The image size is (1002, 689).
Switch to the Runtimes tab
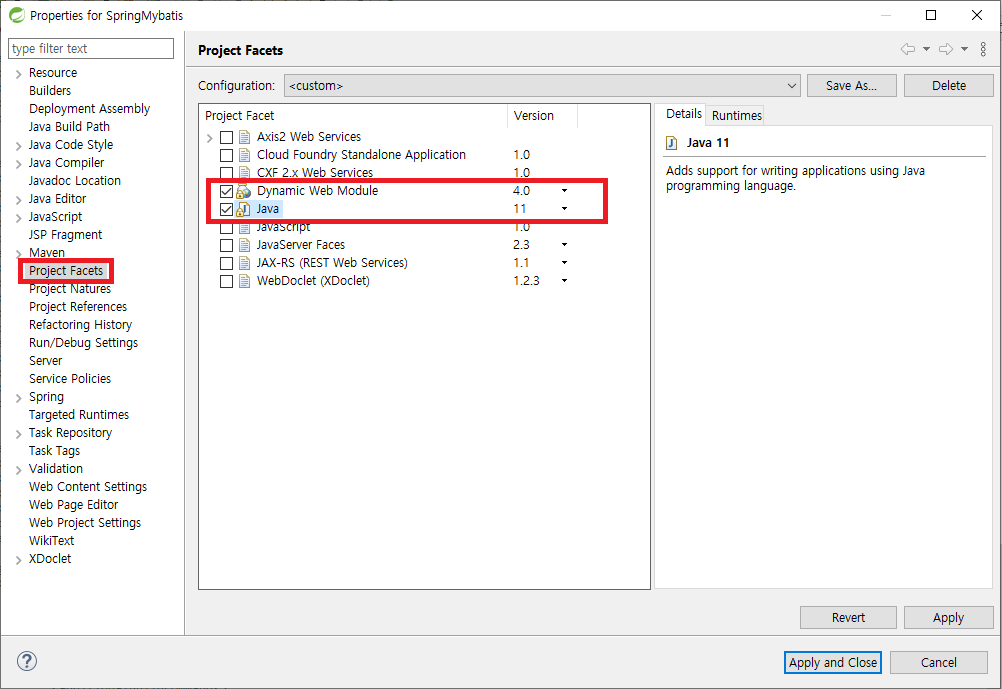tap(737, 115)
